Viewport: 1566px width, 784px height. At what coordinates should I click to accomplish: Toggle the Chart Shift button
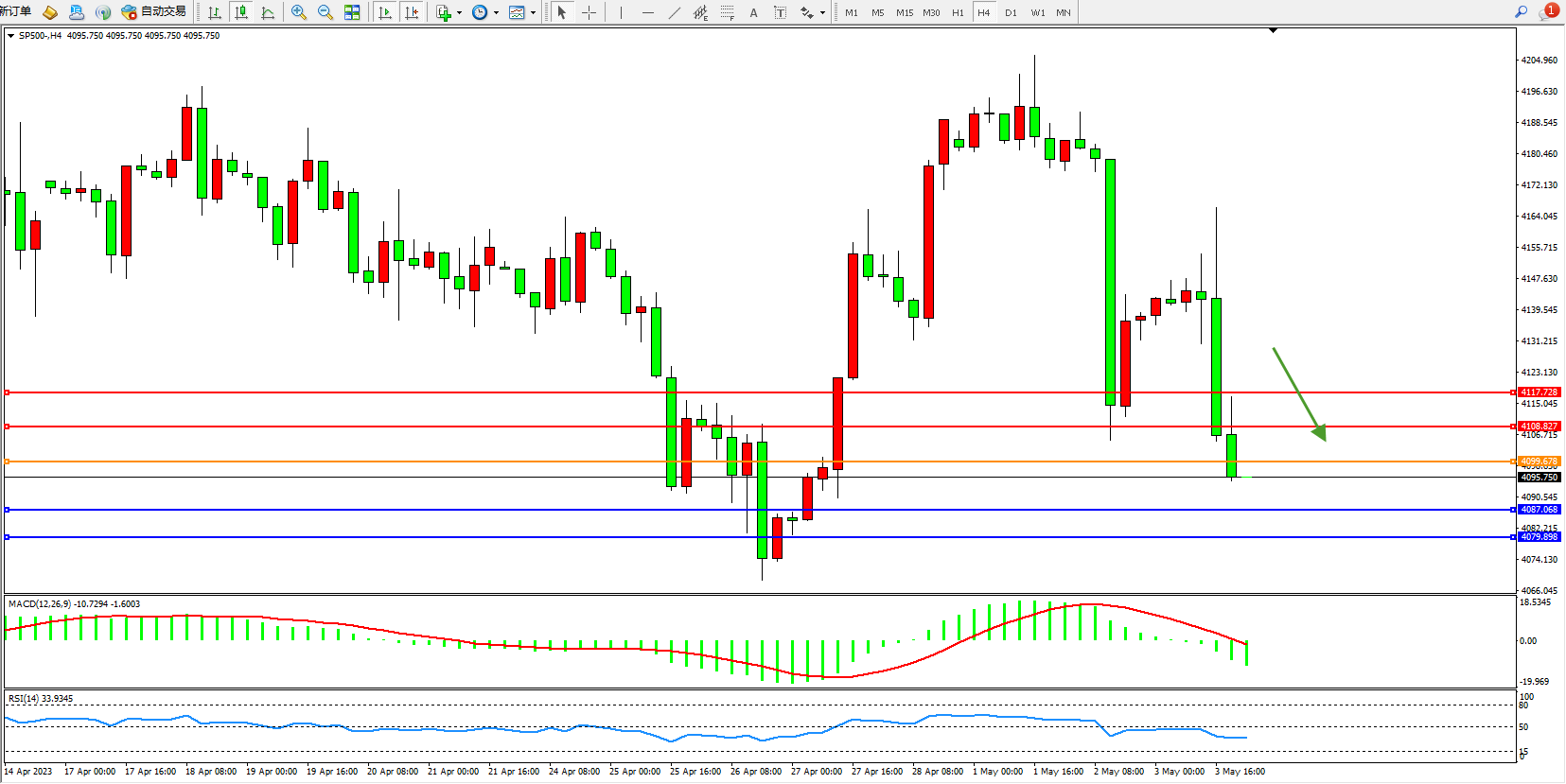point(412,12)
